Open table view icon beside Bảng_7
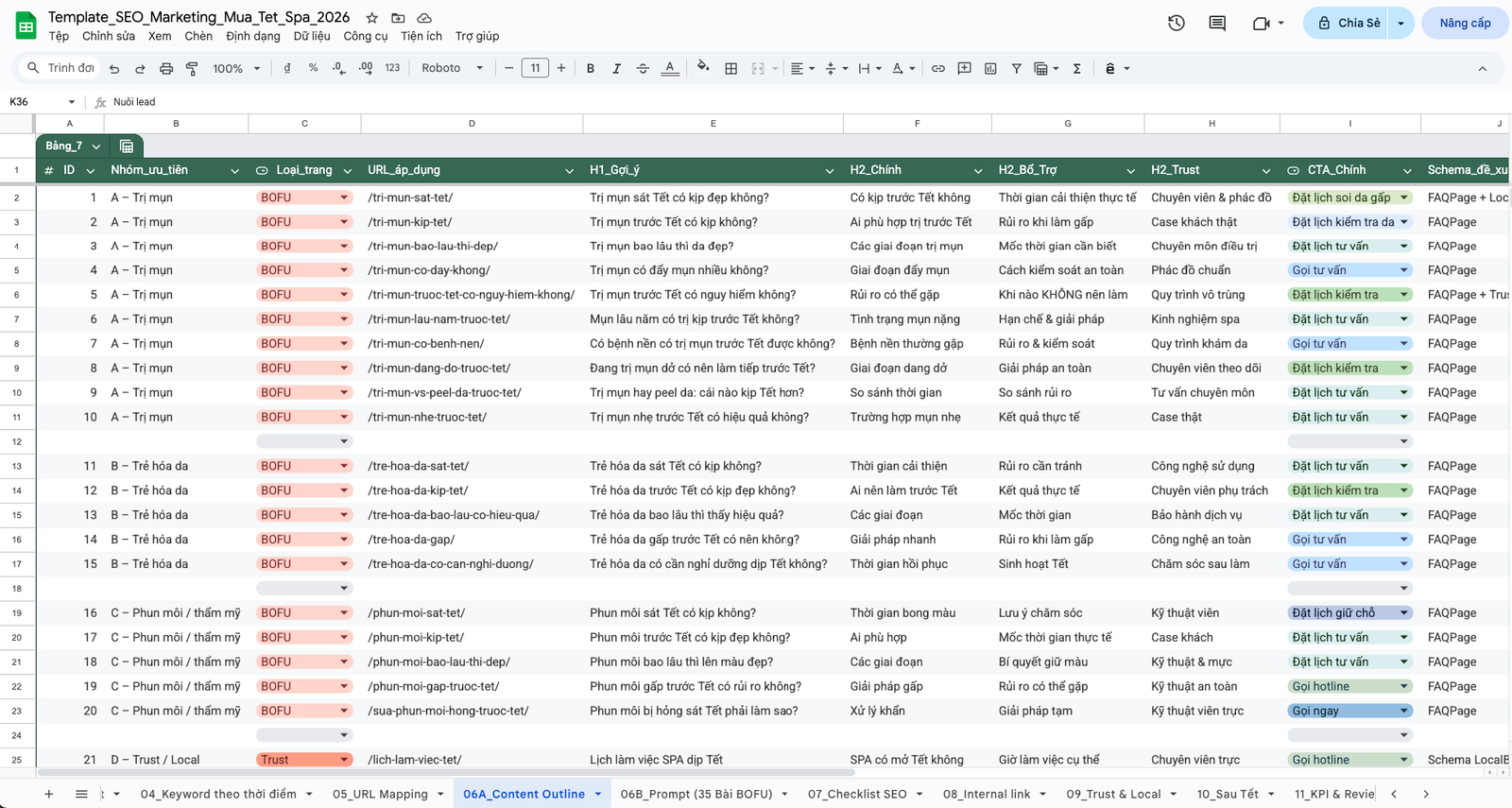The height and width of the screenshot is (808, 1512). pos(127,146)
